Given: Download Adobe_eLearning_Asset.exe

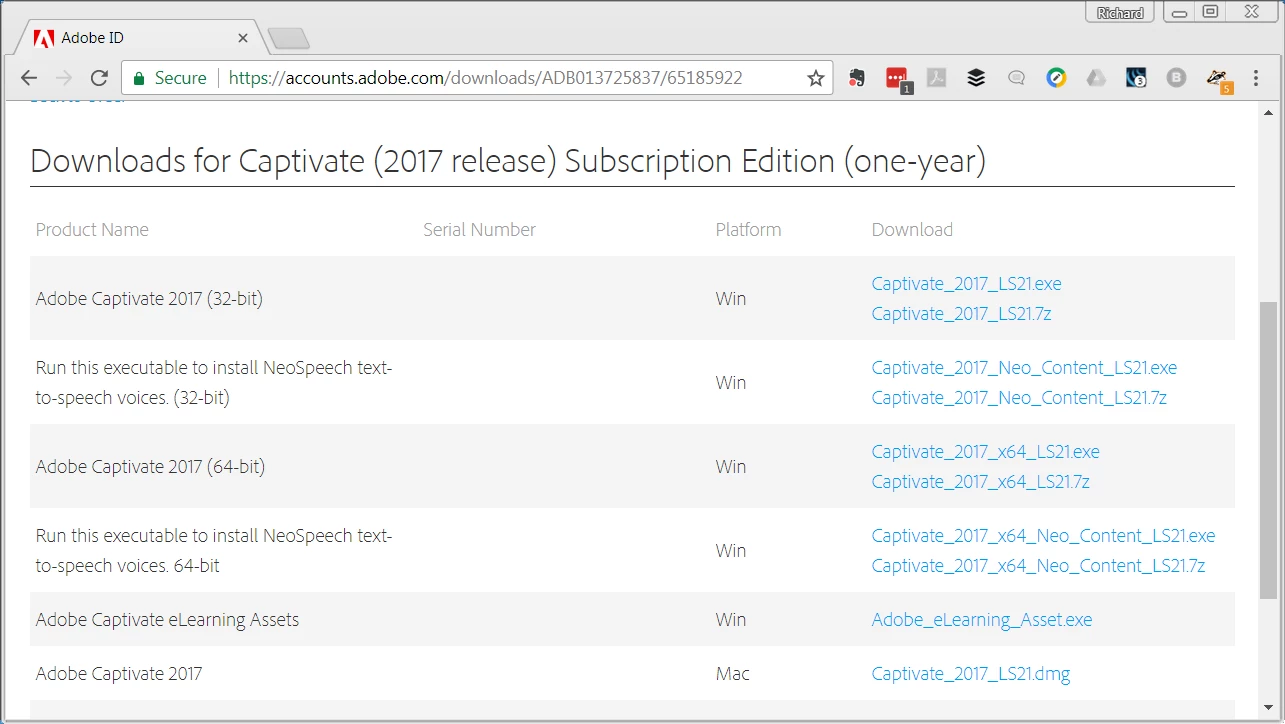Looking at the screenshot, I should (x=981, y=620).
